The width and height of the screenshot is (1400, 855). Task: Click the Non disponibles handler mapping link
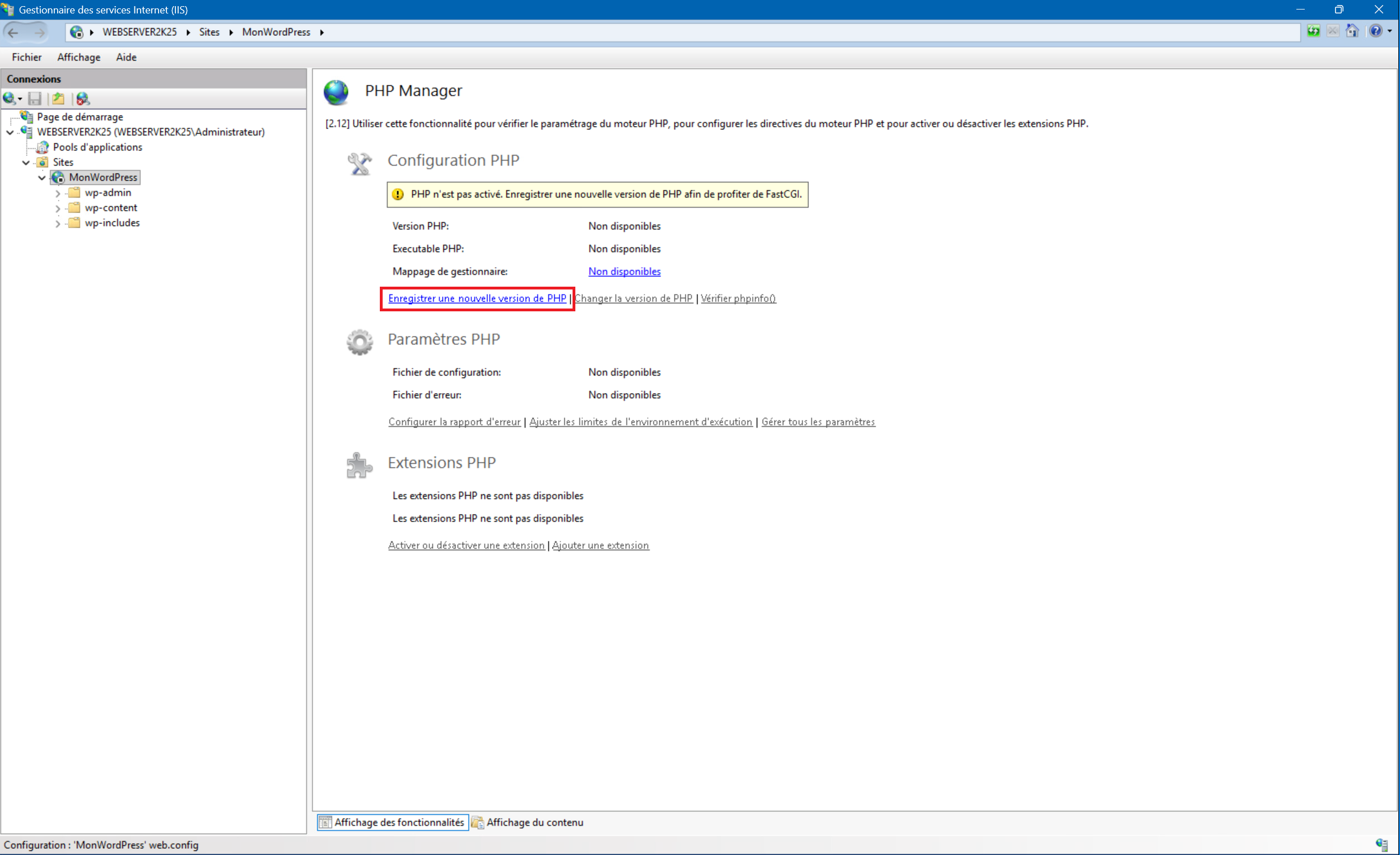click(624, 272)
